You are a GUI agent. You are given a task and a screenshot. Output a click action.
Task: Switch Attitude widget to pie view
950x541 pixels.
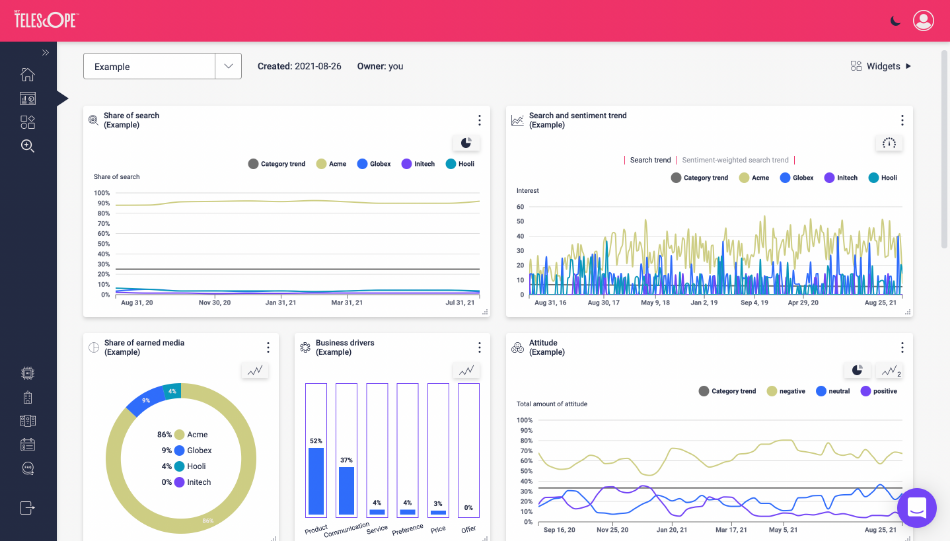point(857,370)
